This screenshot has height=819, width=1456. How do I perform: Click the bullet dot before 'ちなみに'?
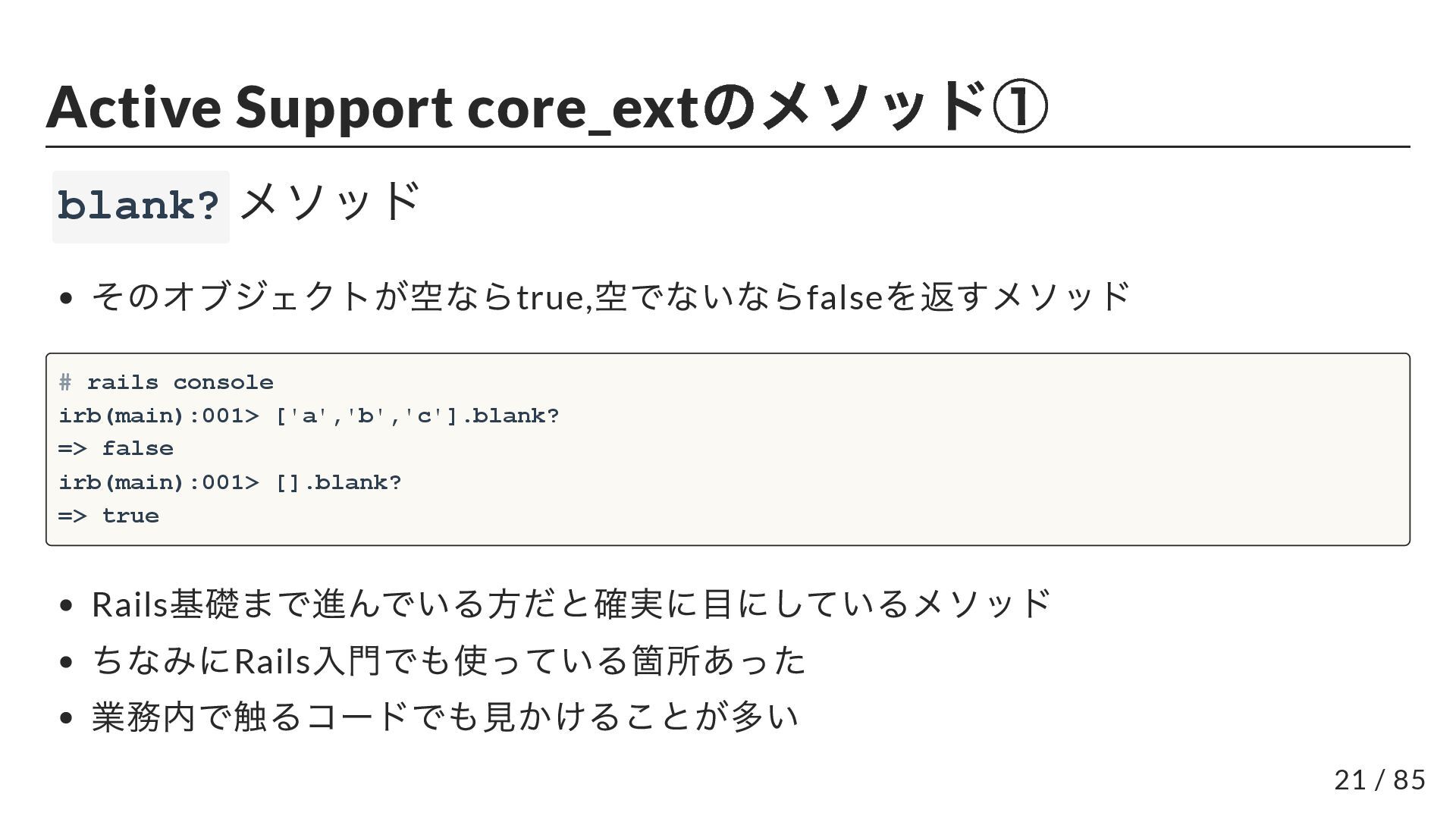(x=66, y=662)
